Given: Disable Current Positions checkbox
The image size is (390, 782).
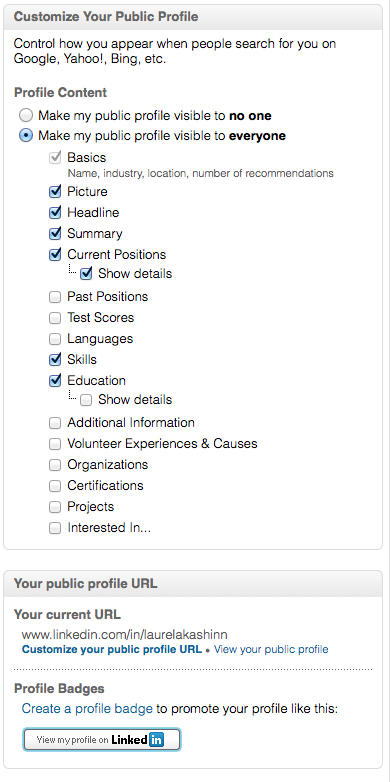Looking at the screenshot, I should (55, 254).
